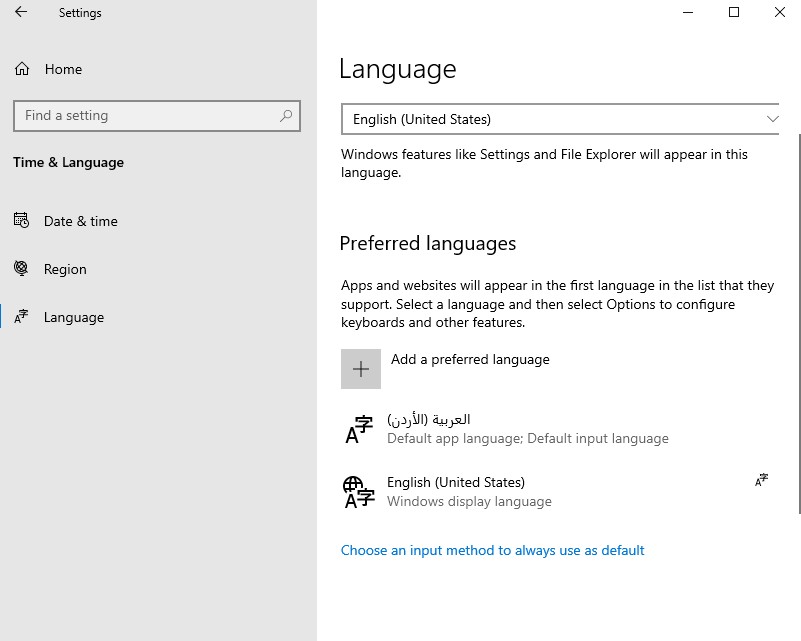
Task: Open Choose an input method link
Action: click(x=492, y=550)
